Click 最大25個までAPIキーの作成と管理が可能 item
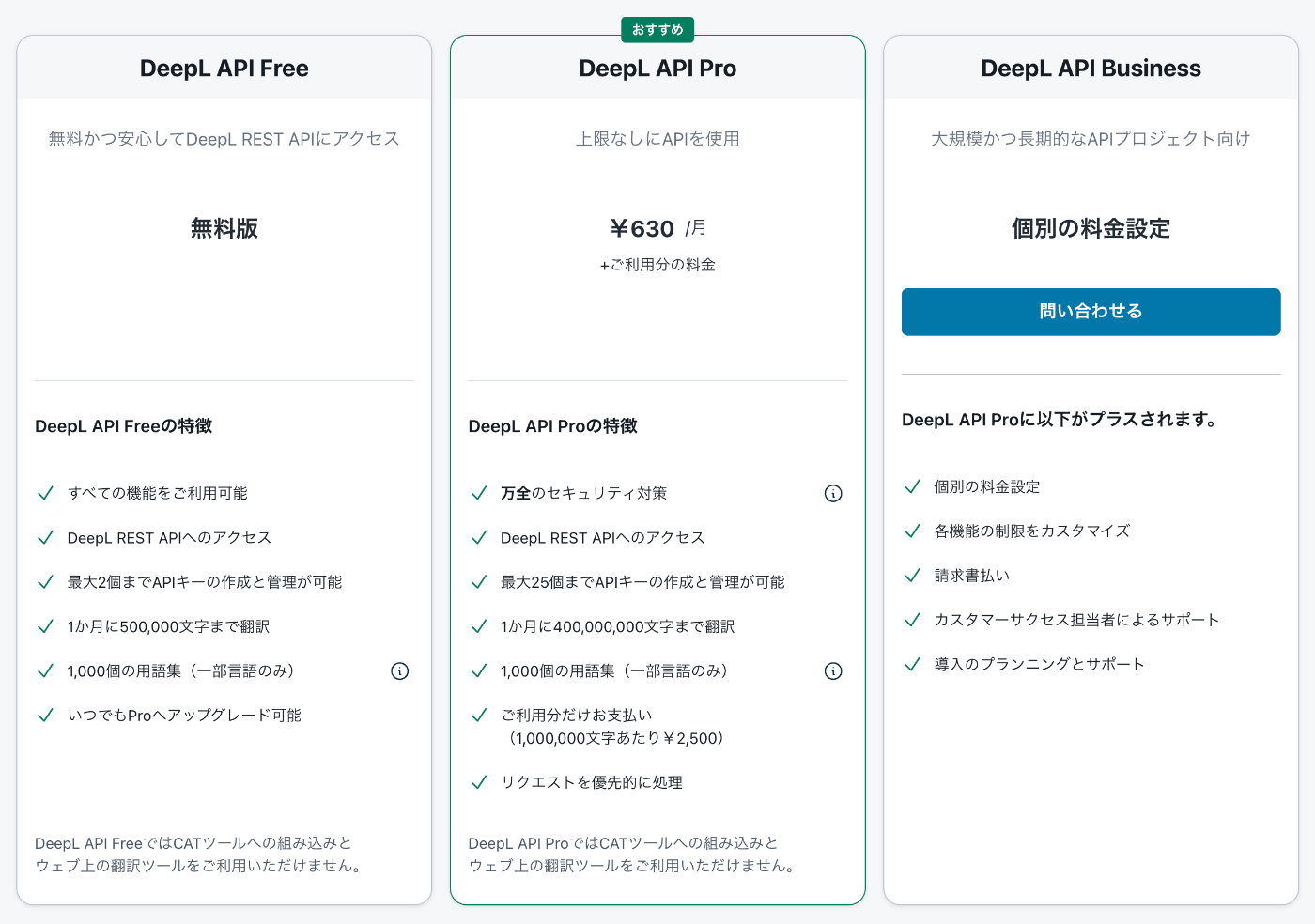The height and width of the screenshot is (924, 1315). click(x=642, y=582)
